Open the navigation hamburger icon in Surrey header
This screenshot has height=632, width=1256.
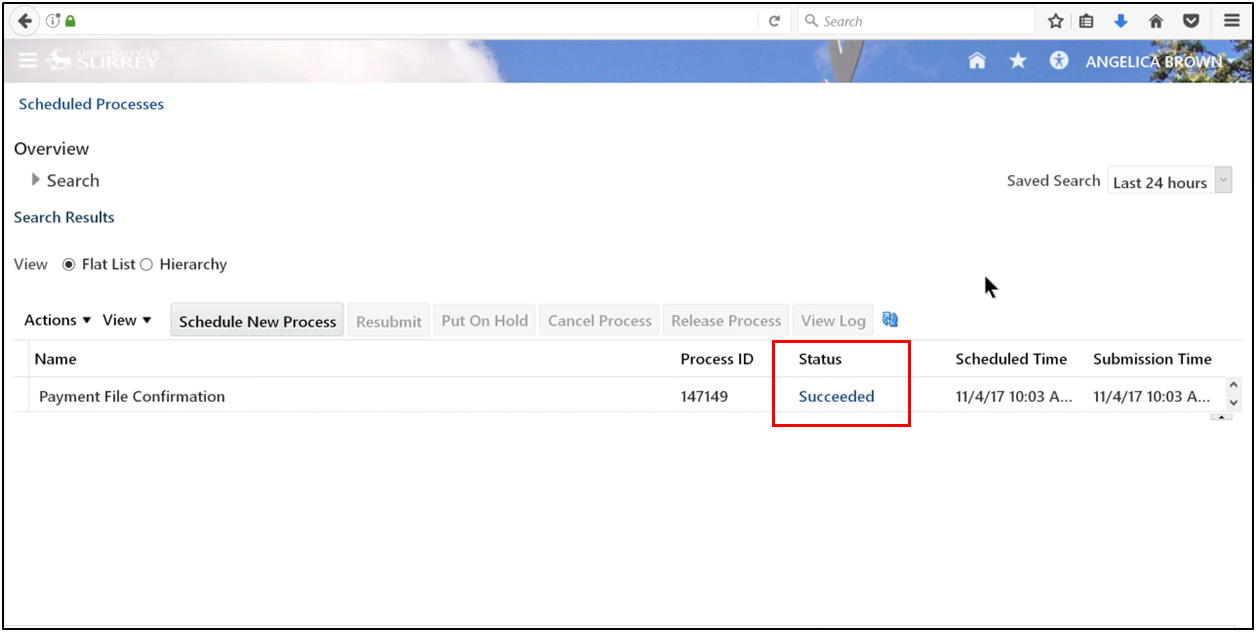(28, 60)
